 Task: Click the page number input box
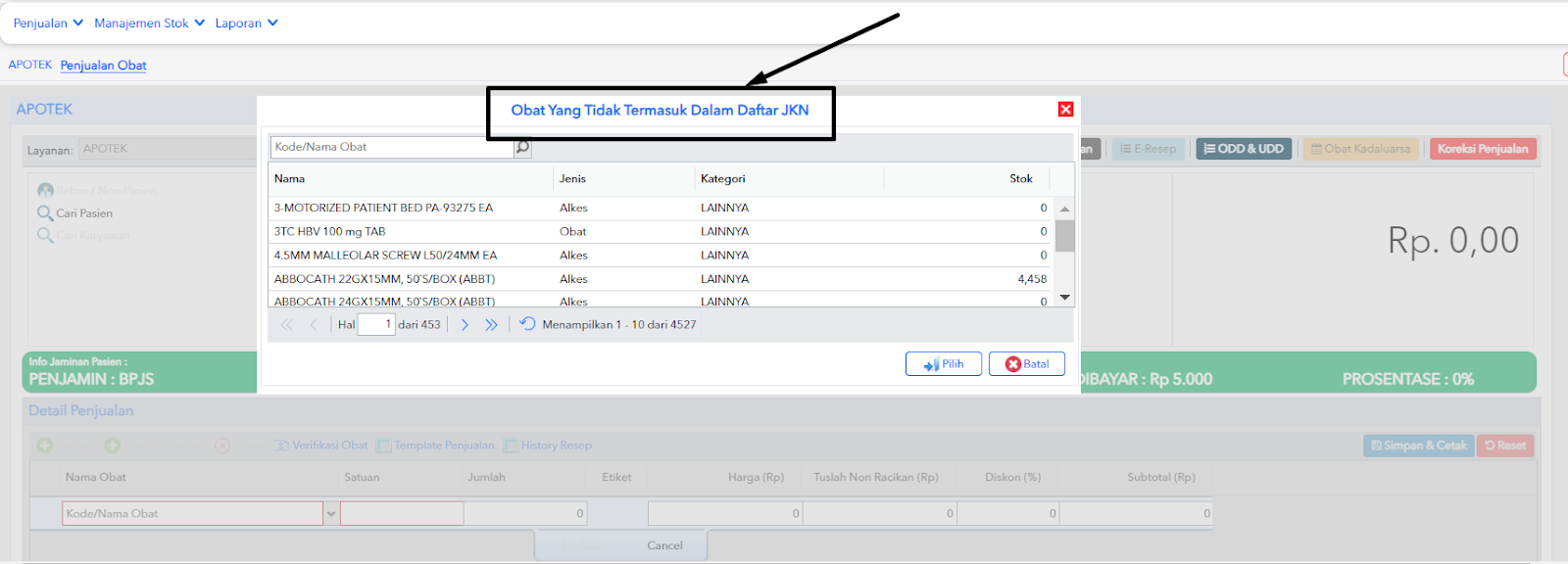(x=376, y=324)
